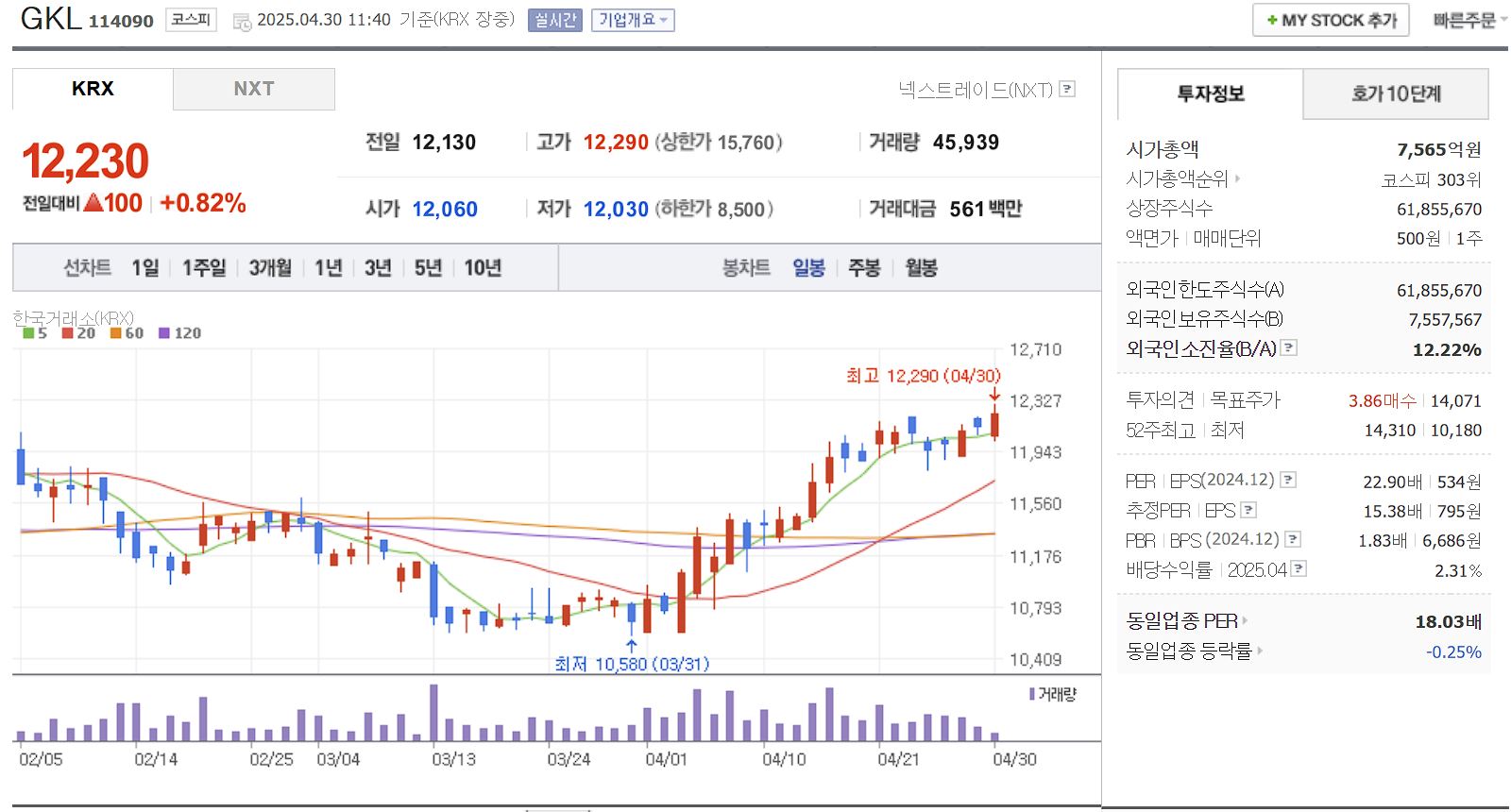Open help icon for 외국인소진율(B/A)
The image size is (1511, 812).
[1289, 347]
